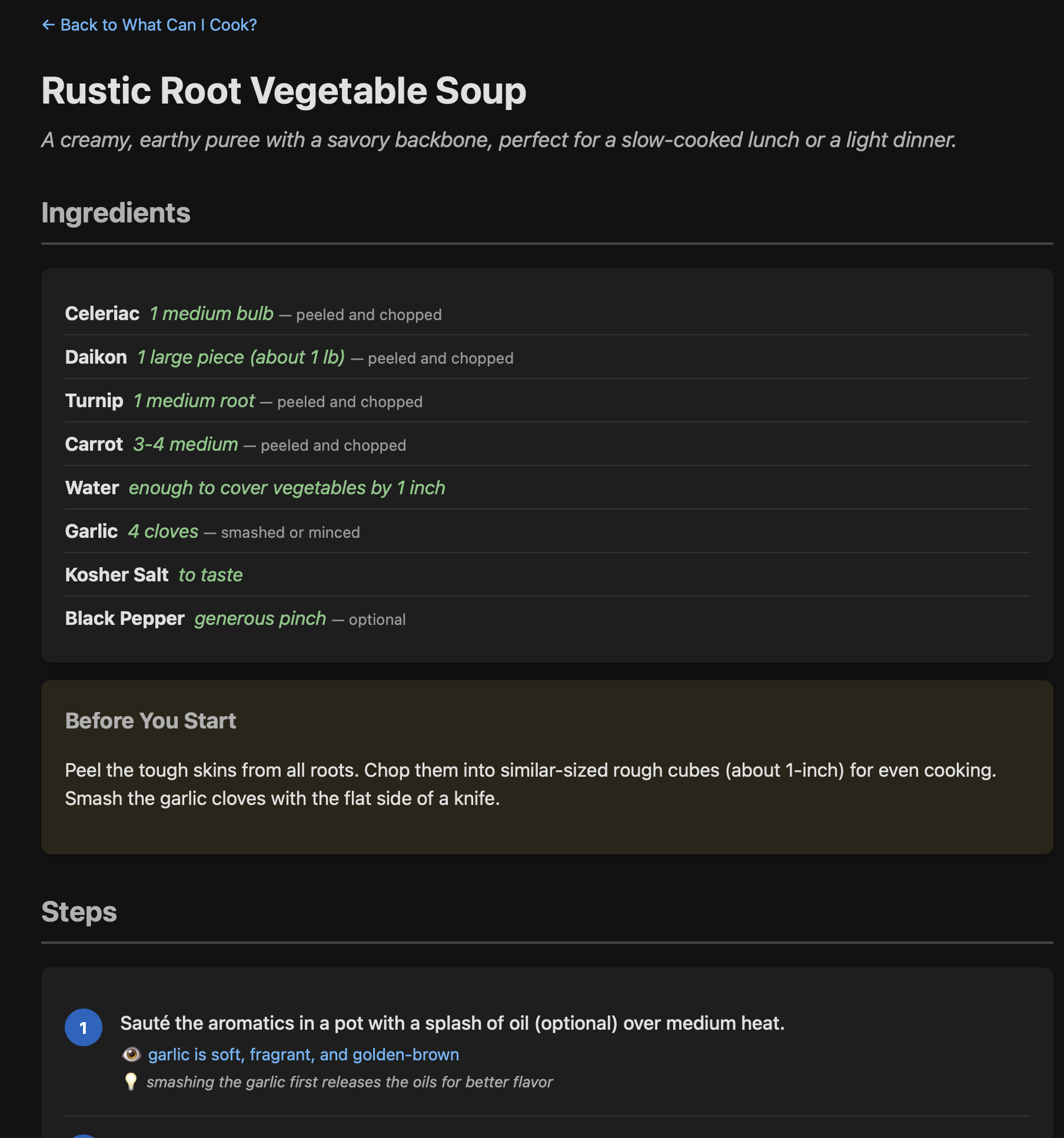The width and height of the screenshot is (1064, 1138).
Task: Click the lightbulb tip icon in step 1
Action: 132,1082
